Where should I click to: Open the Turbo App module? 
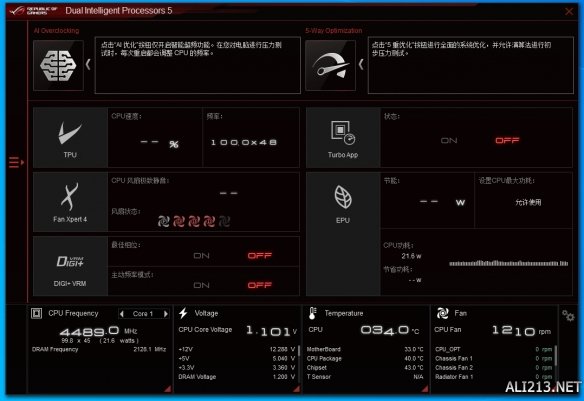click(343, 138)
